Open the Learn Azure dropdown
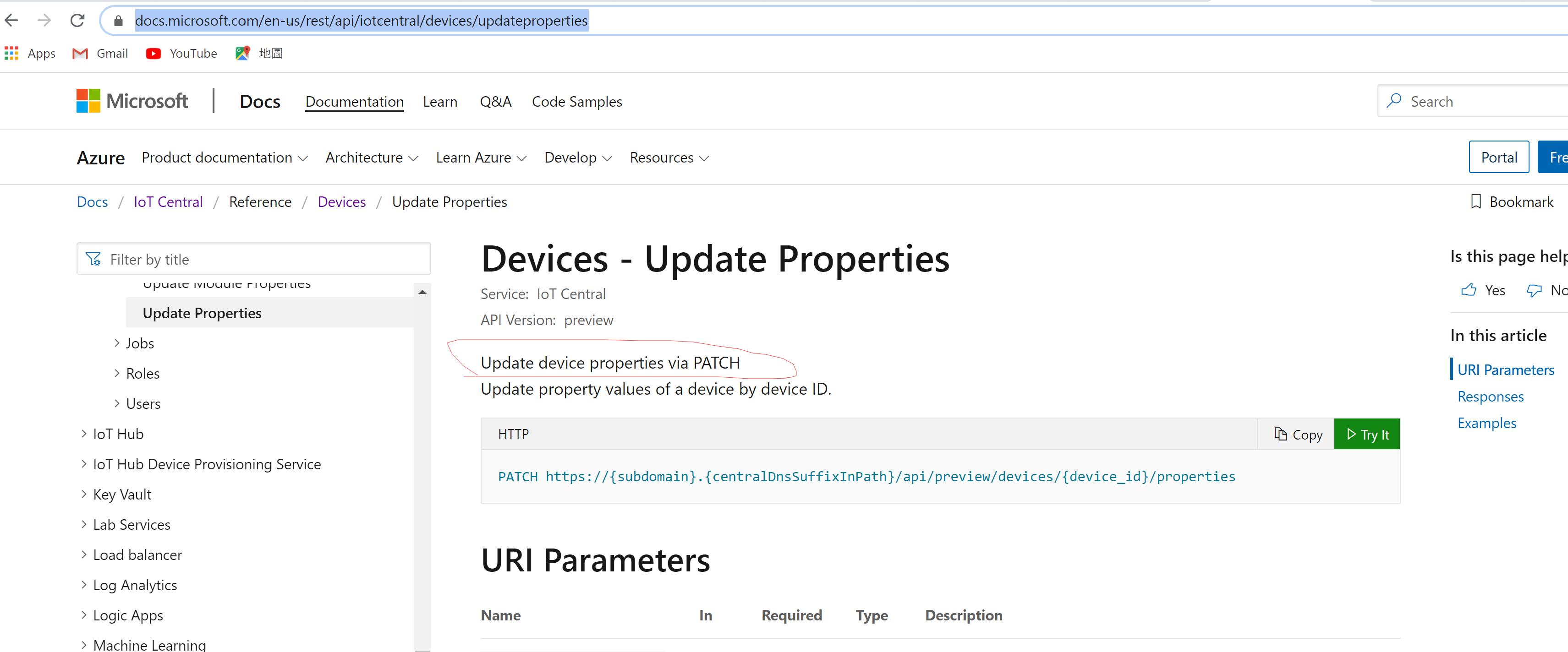Screen dimensions: 1568x652 click(481, 158)
